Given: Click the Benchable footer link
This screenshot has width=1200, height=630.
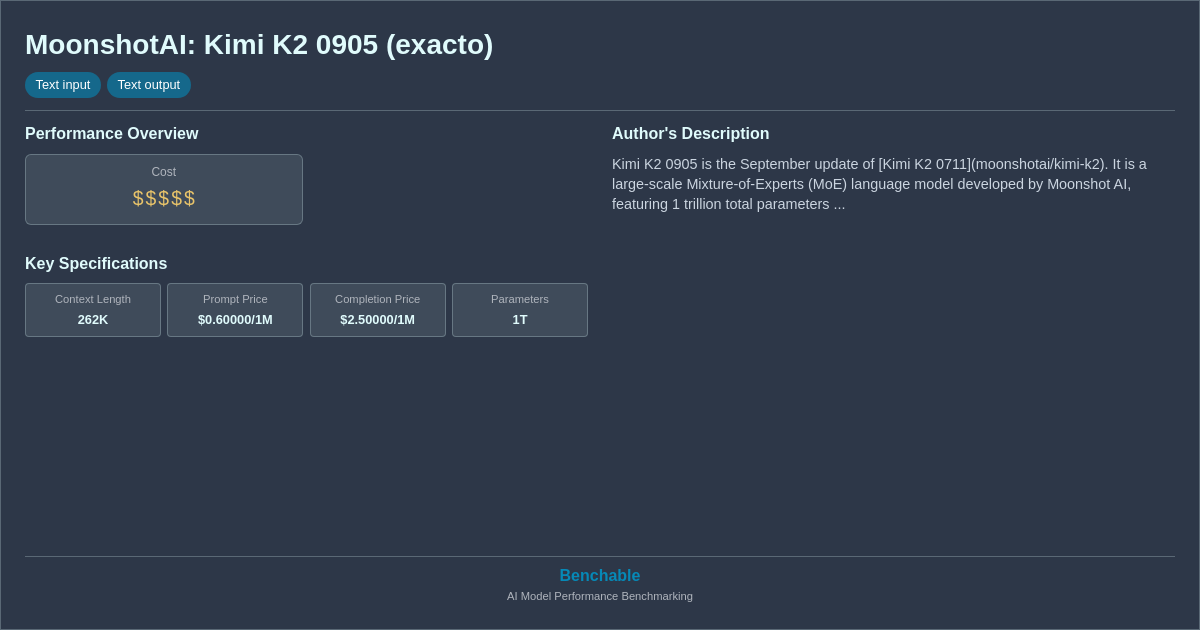Looking at the screenshot, I should coord(599,575).
